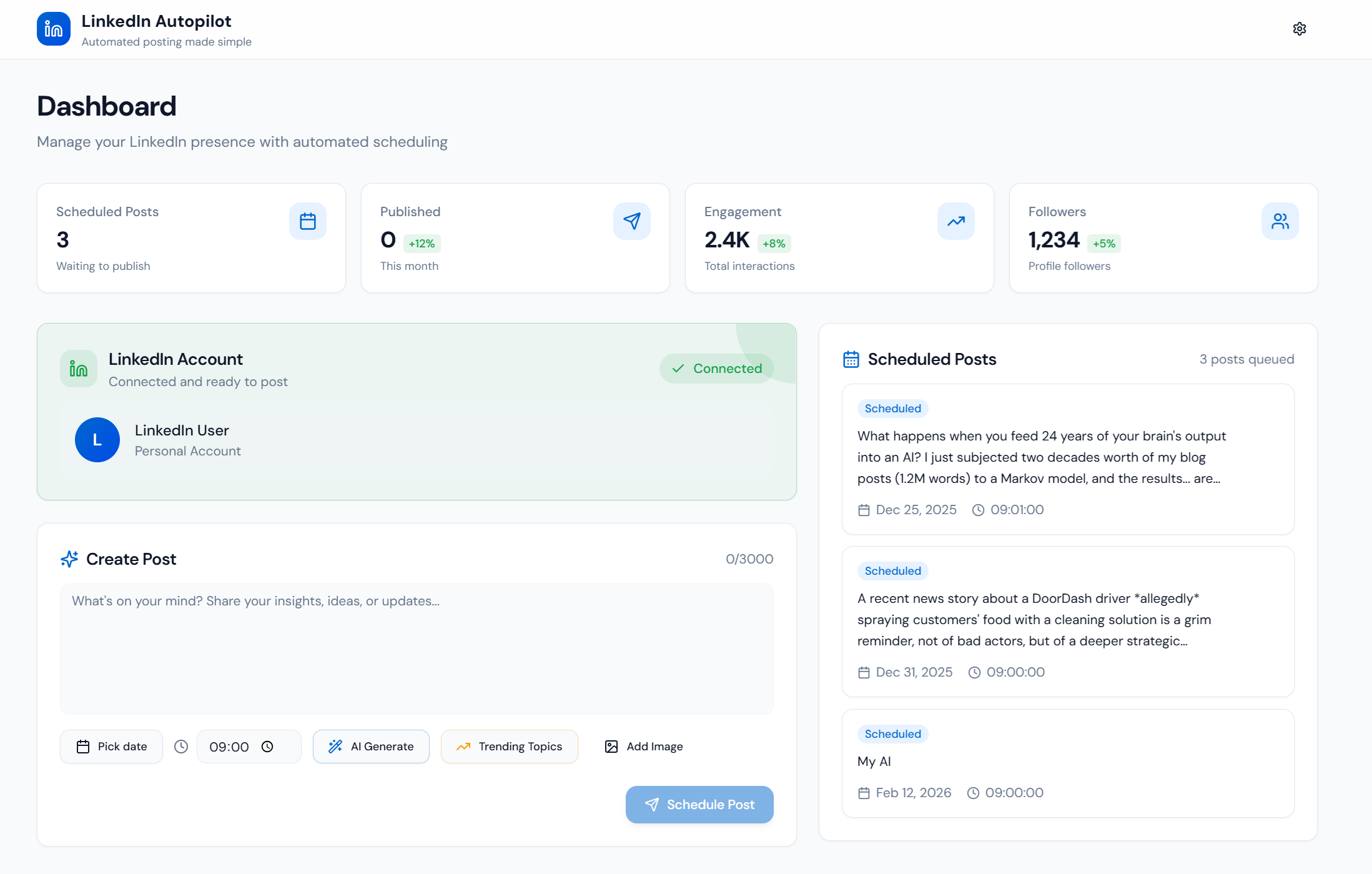The width and height of the screenshot is (1372, 874).
Task: Click paper plane icon in Published card
Action: point(632,221)
